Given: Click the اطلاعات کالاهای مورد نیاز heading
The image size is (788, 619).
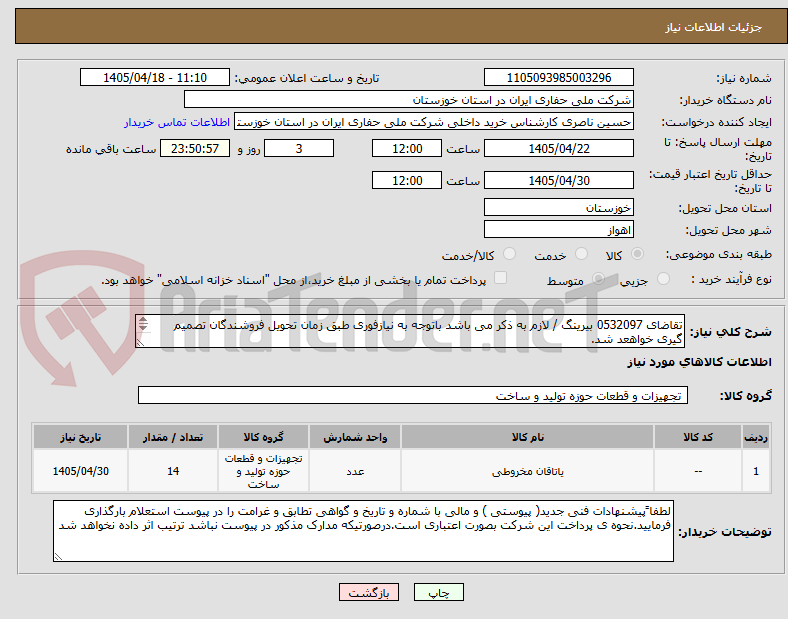Looking at the screenshot, I should pos(699,362).
